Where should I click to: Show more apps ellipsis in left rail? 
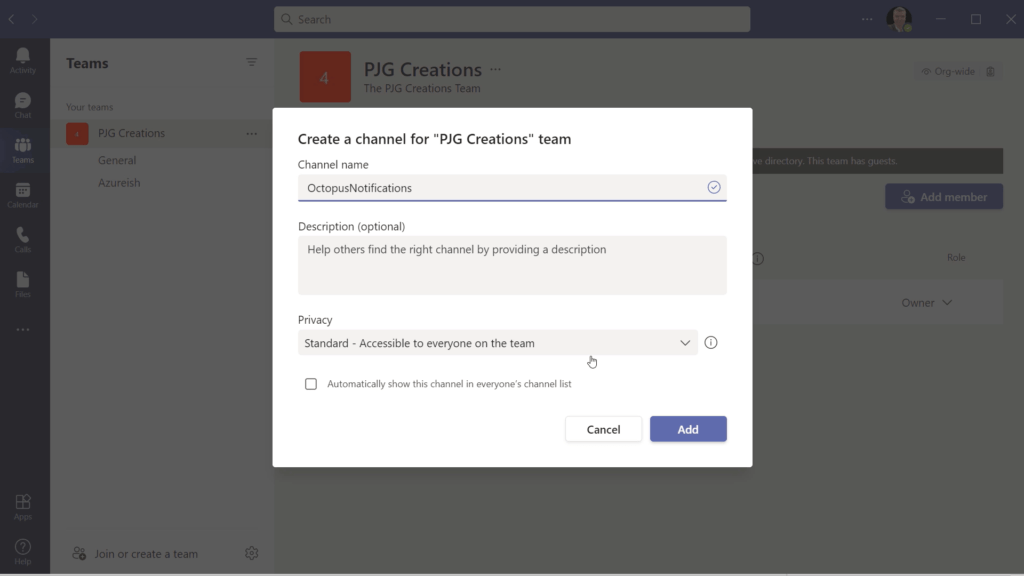click(x=23, y=330)
